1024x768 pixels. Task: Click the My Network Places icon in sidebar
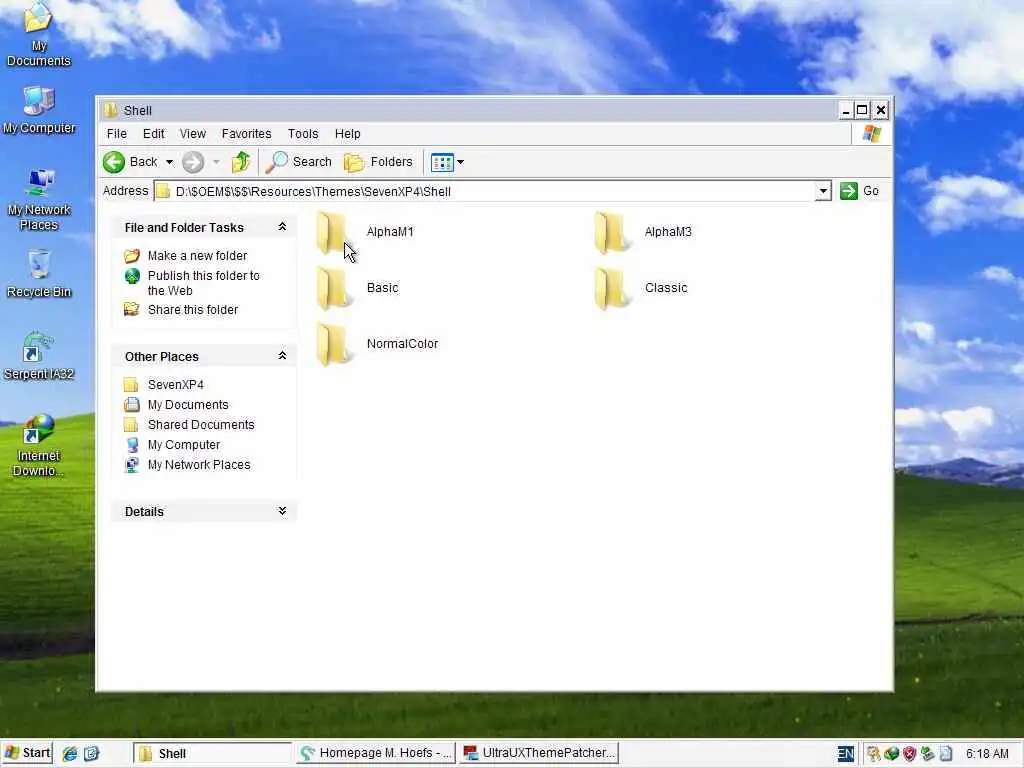tap(132, 465)
